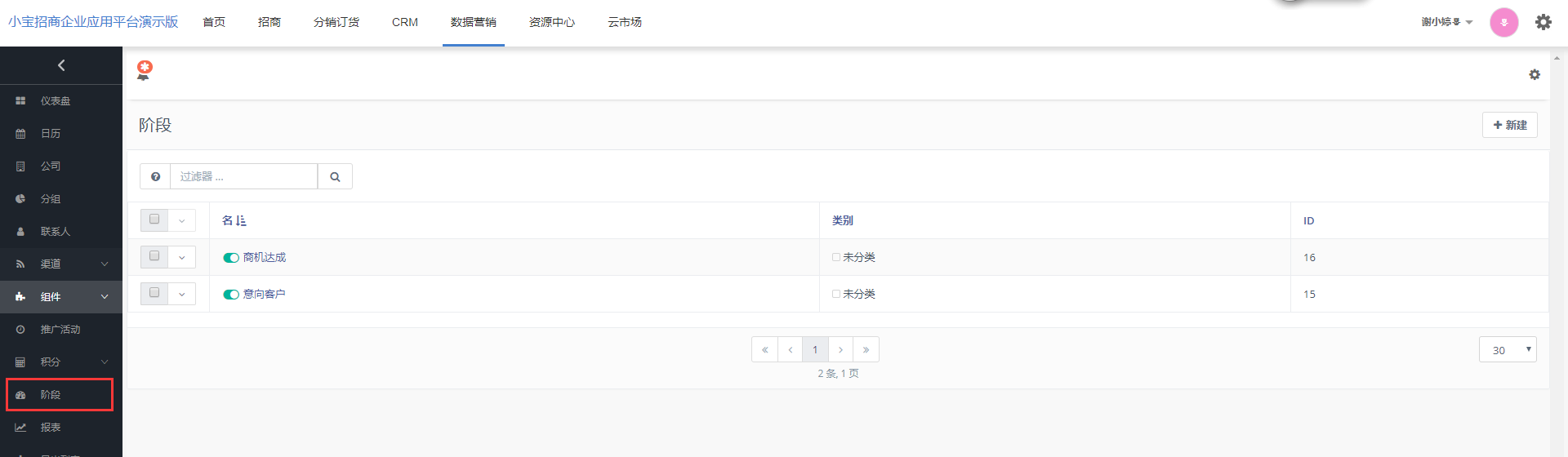
Task: Open settings gear in top navbar
Action: (1543, 22)
